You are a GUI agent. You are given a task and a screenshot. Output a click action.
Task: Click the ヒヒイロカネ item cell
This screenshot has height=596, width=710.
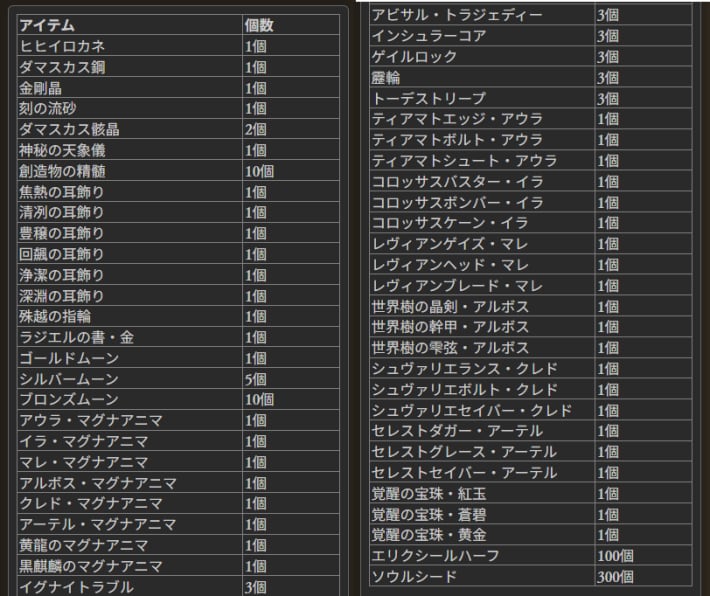click(130, 46)
